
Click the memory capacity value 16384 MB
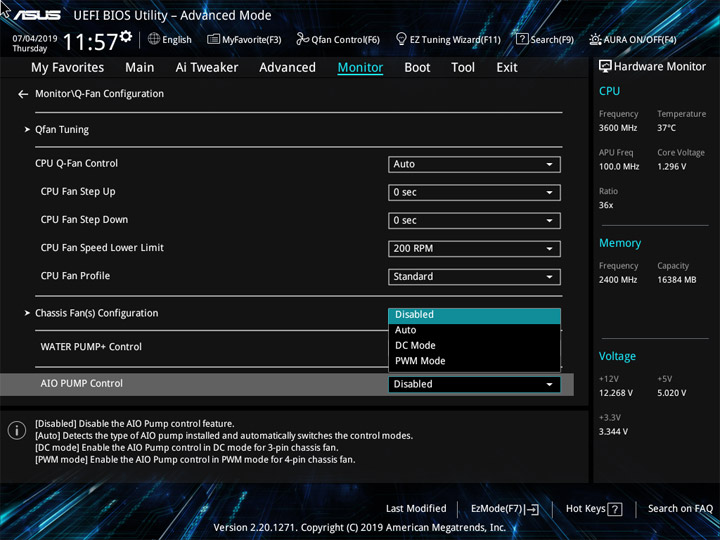click(x=676, y=280)
